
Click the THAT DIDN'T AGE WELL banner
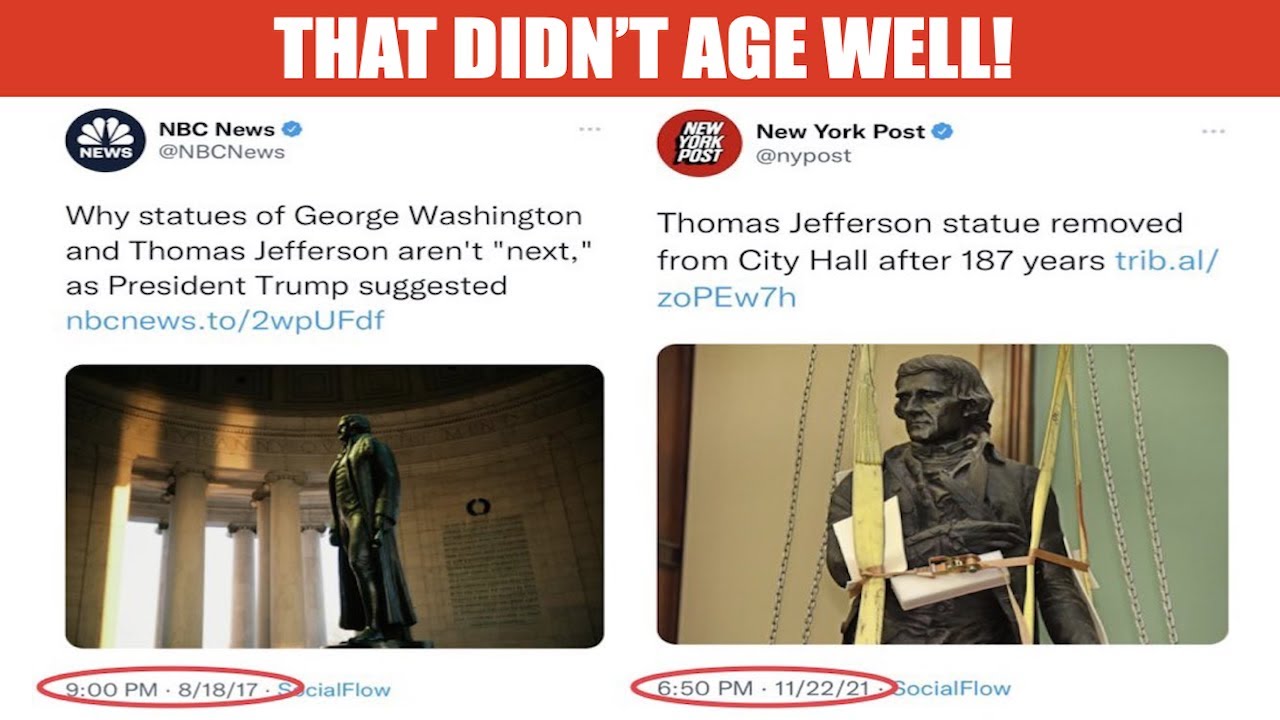[640, 48]
